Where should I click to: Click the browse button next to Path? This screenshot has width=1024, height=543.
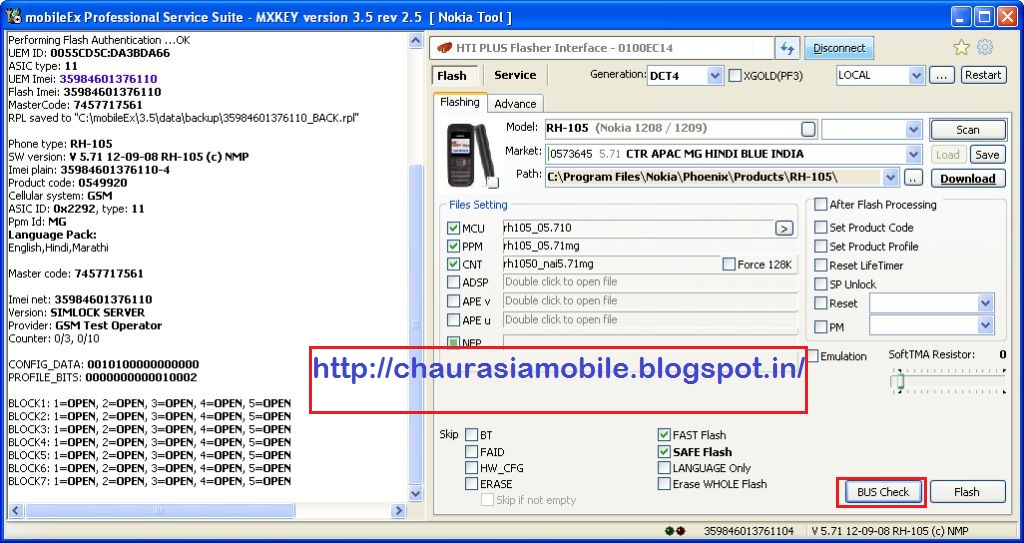[913, 178]
